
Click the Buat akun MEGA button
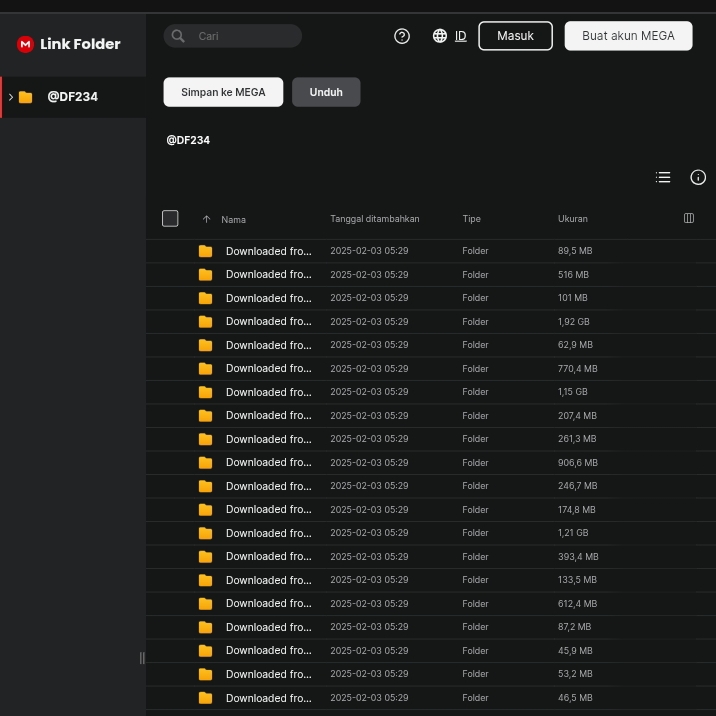click(x=628, y=36)
